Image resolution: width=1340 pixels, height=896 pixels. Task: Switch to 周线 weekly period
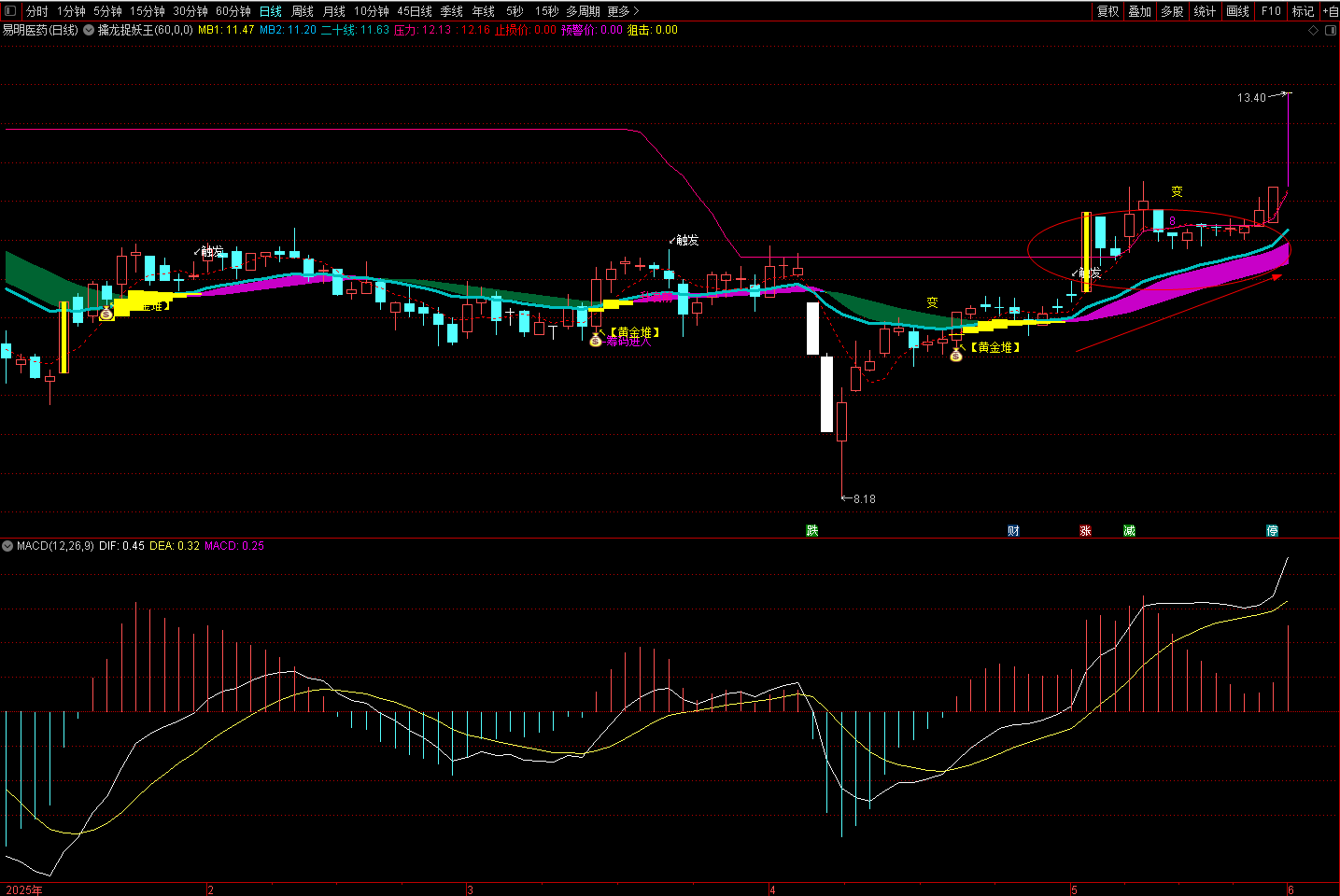point(303,11)
